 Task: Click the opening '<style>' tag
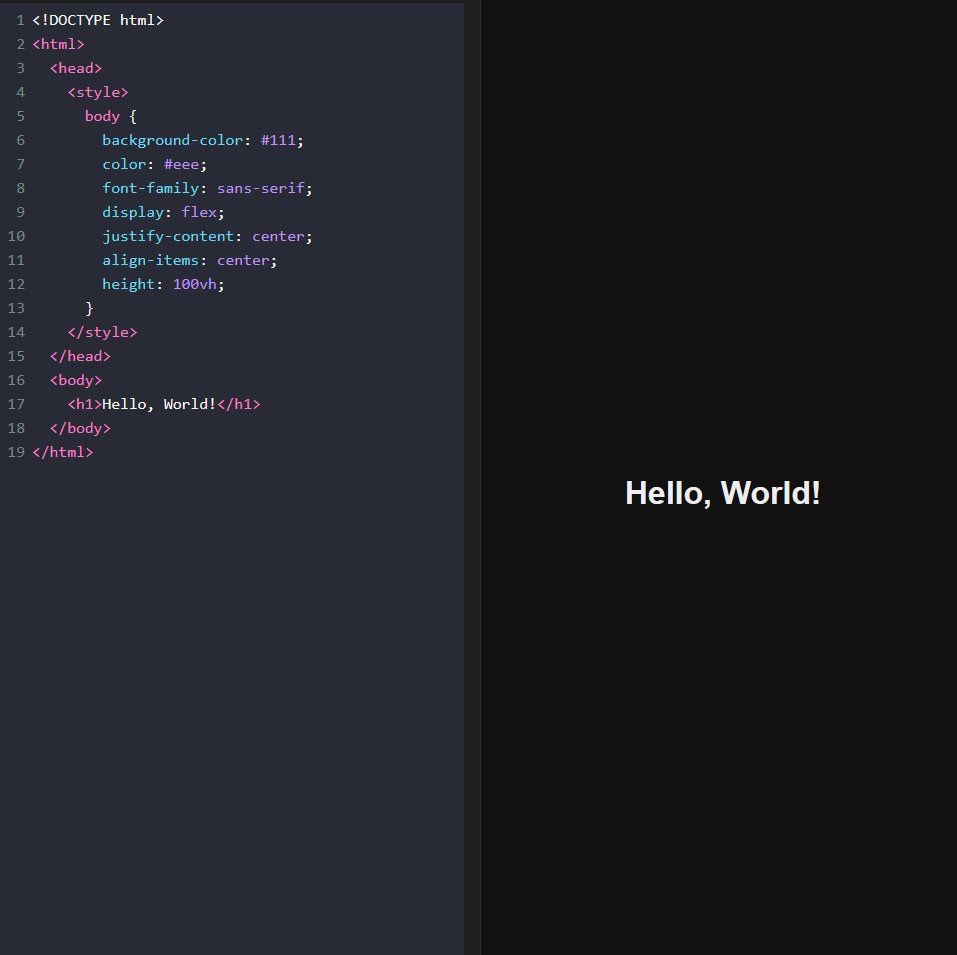click(x=98, y=92)
